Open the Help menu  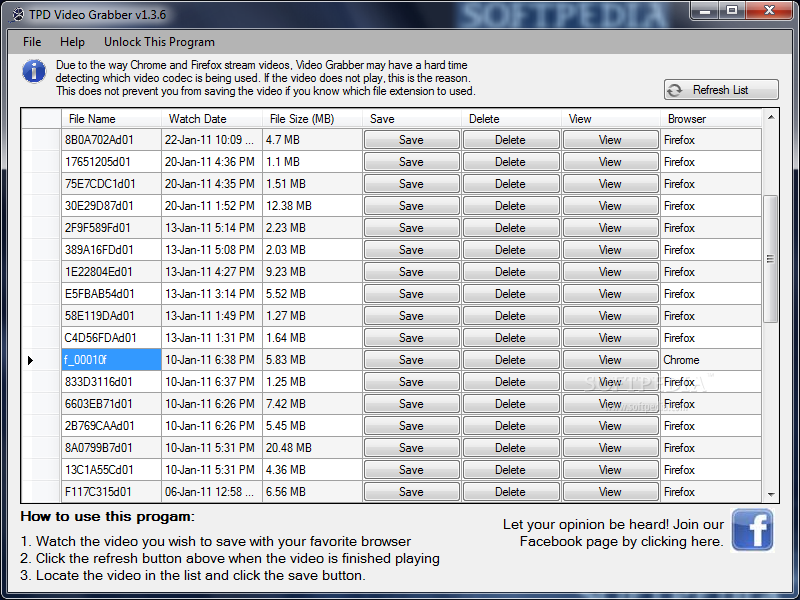(72, 42)
